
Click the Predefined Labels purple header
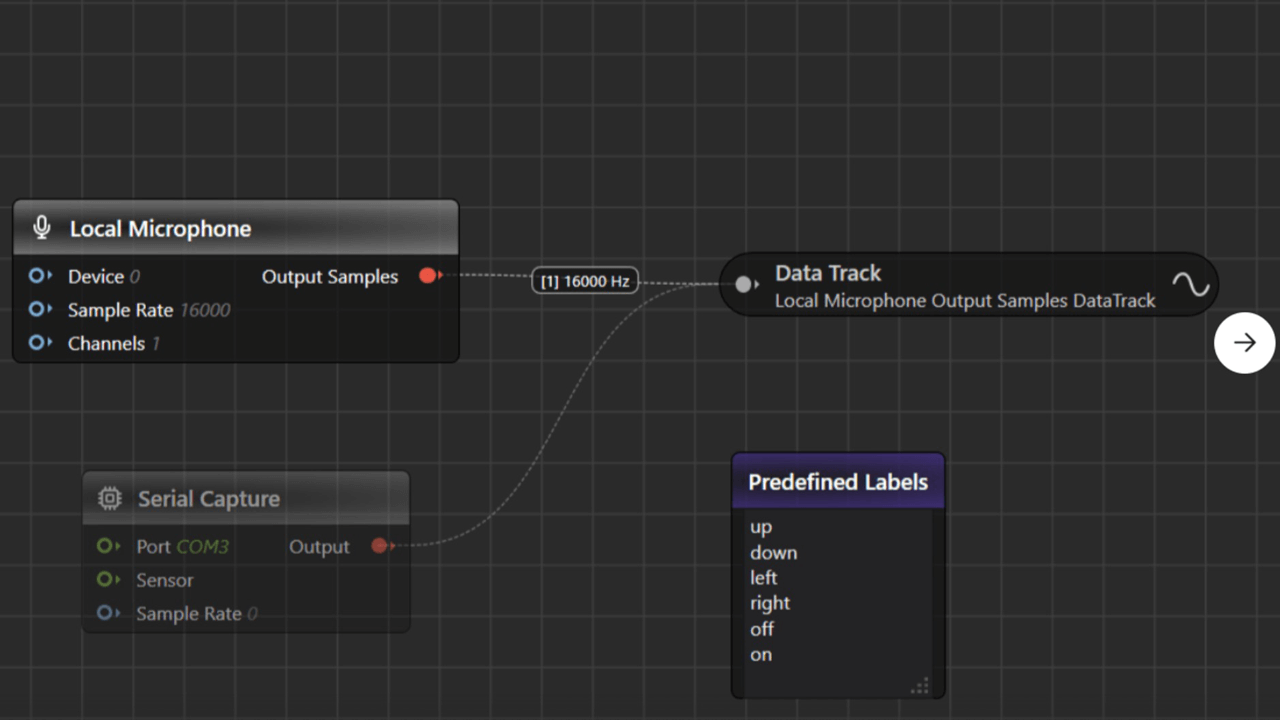838,481
